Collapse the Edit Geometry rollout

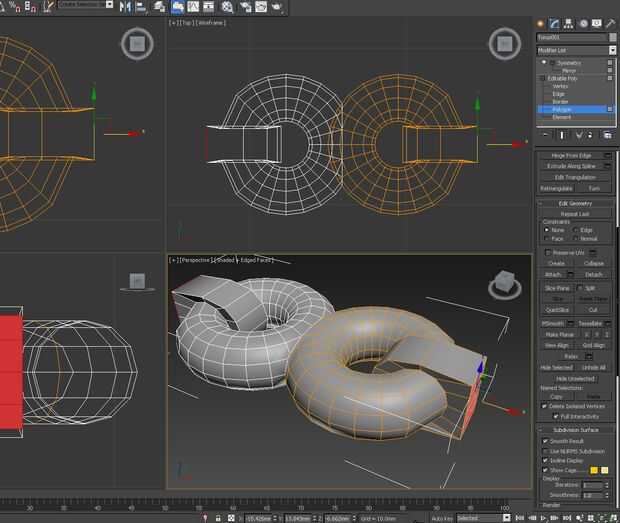point(576,203)
